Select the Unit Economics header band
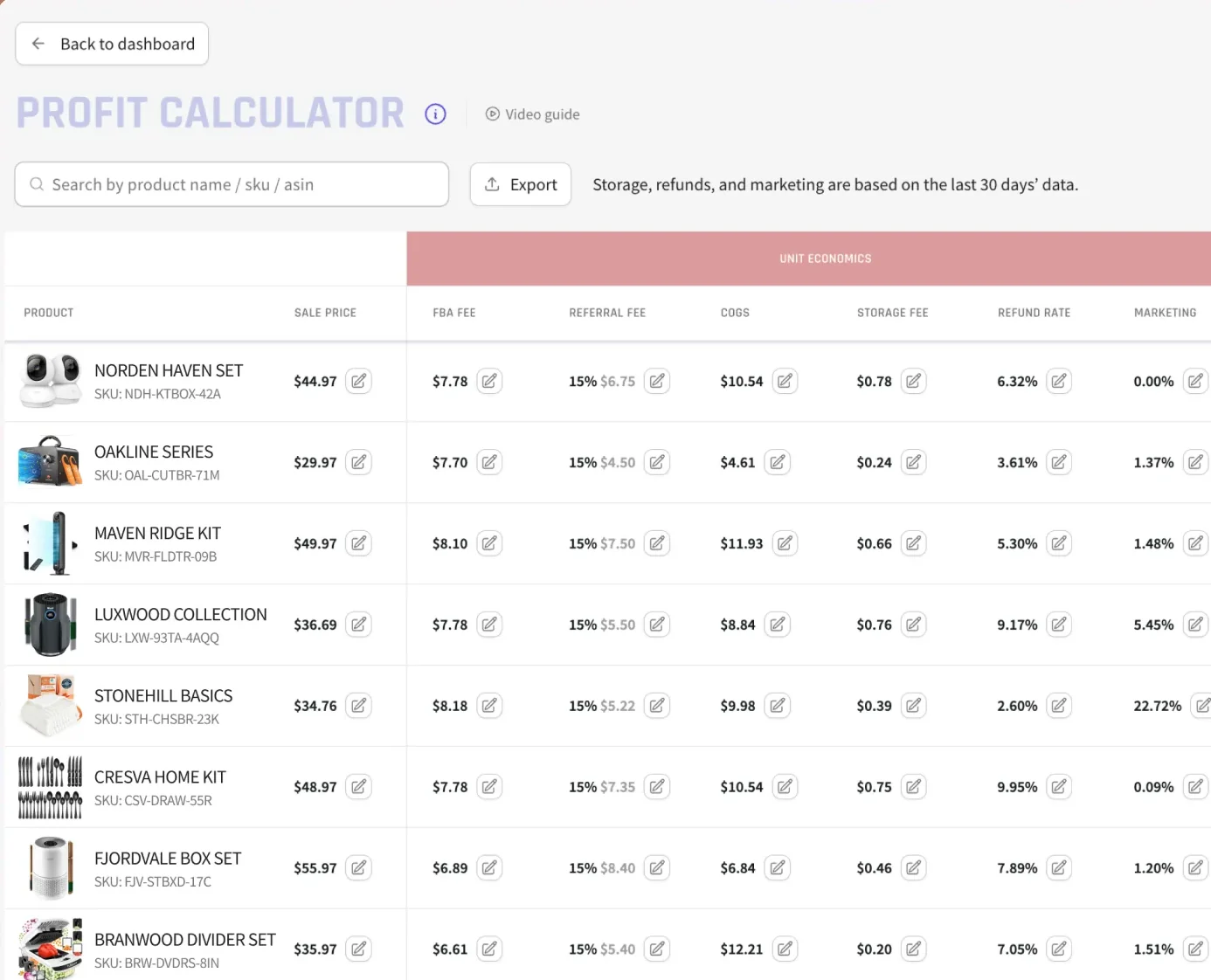This screenshot has height=980, width=1211. 809,259
